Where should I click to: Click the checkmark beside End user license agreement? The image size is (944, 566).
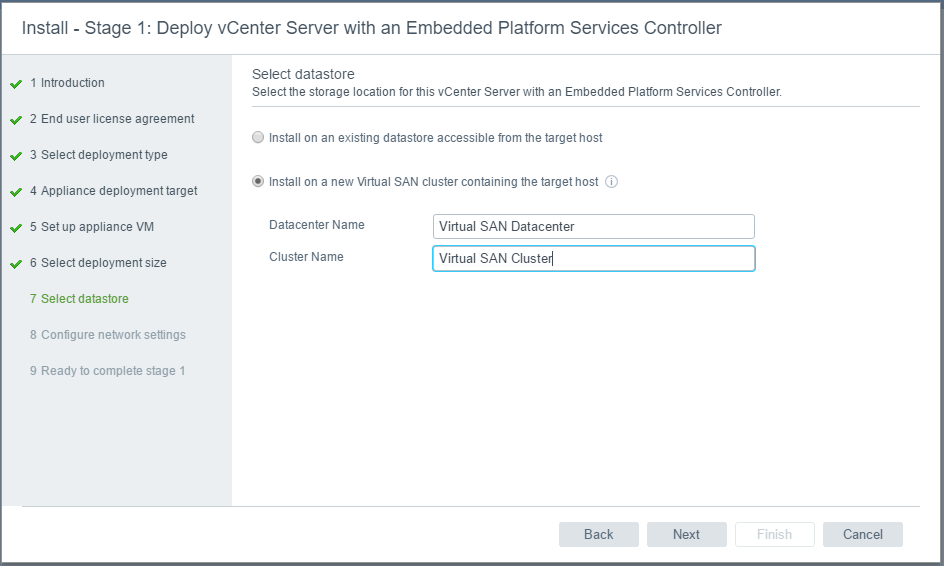[x=16, y=120]
